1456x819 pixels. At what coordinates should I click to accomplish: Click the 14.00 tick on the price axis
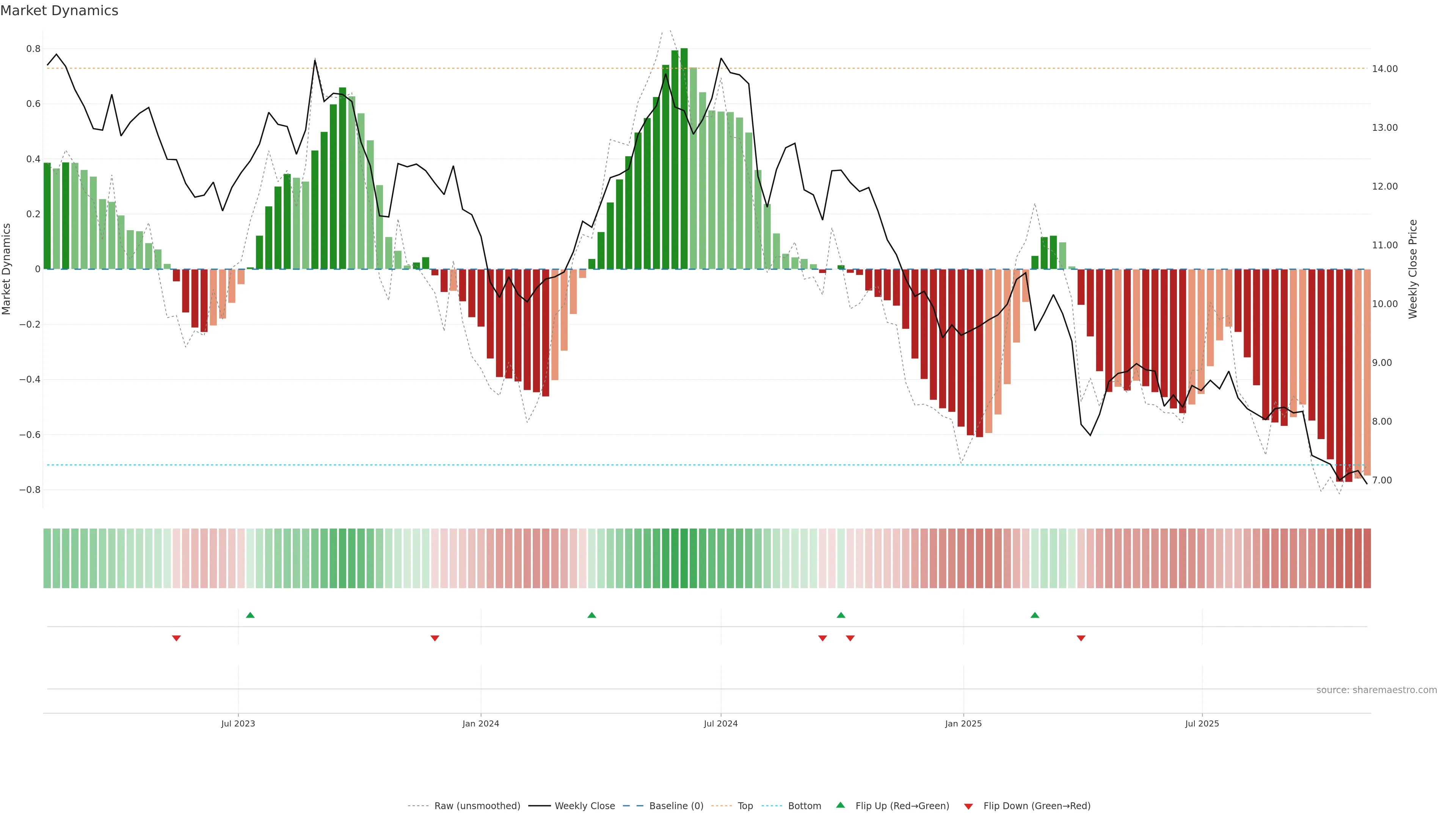(x=1384, y=69)
